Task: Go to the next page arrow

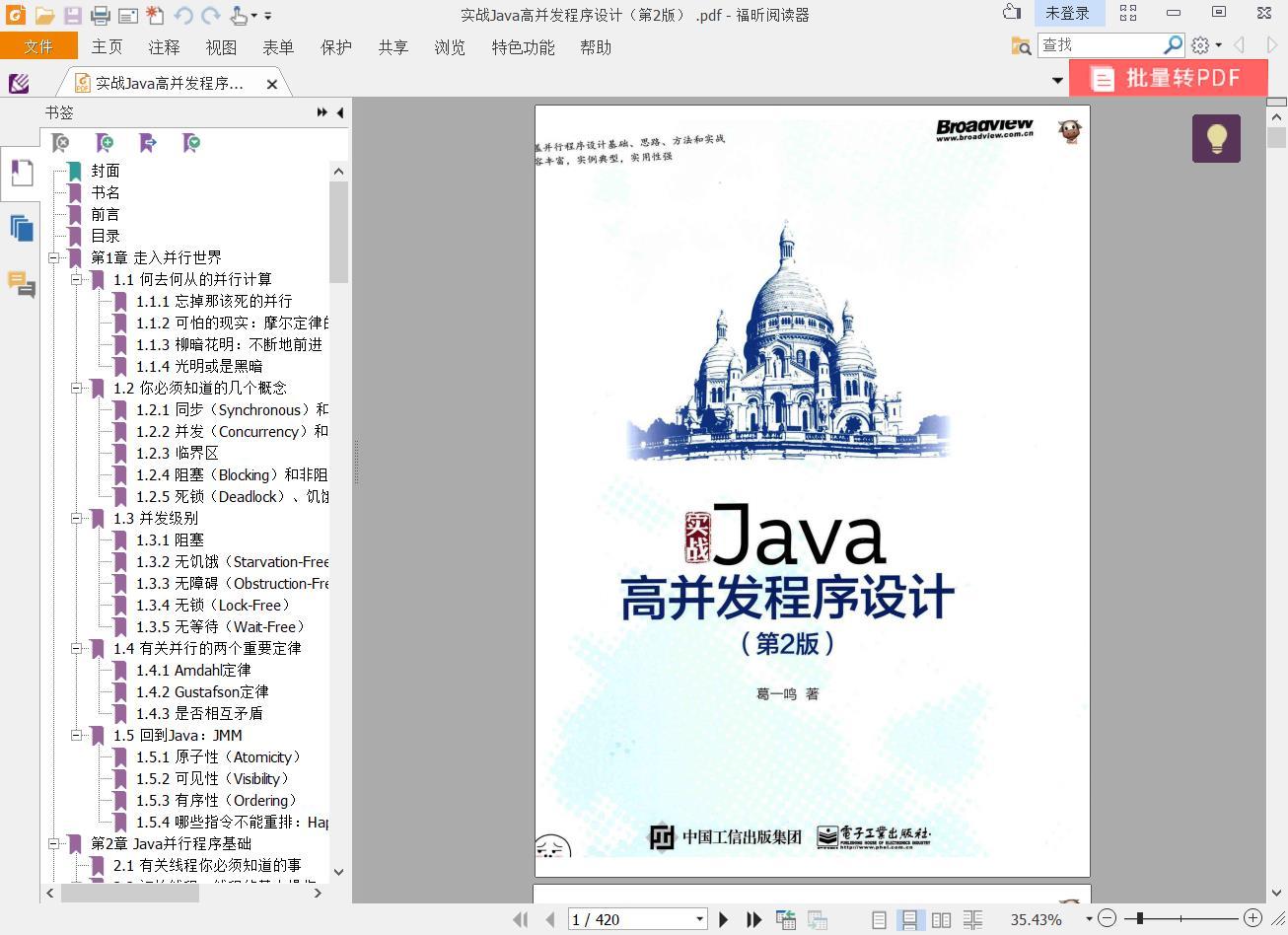Action: (x=723, y=919)
